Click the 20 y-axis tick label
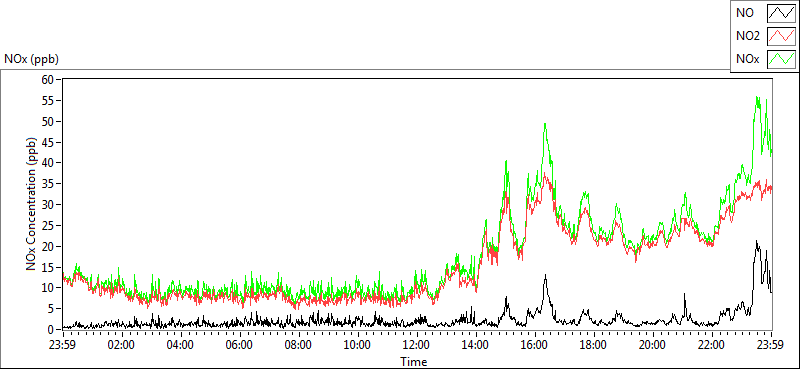800x369 pixels. click(48, 247)
